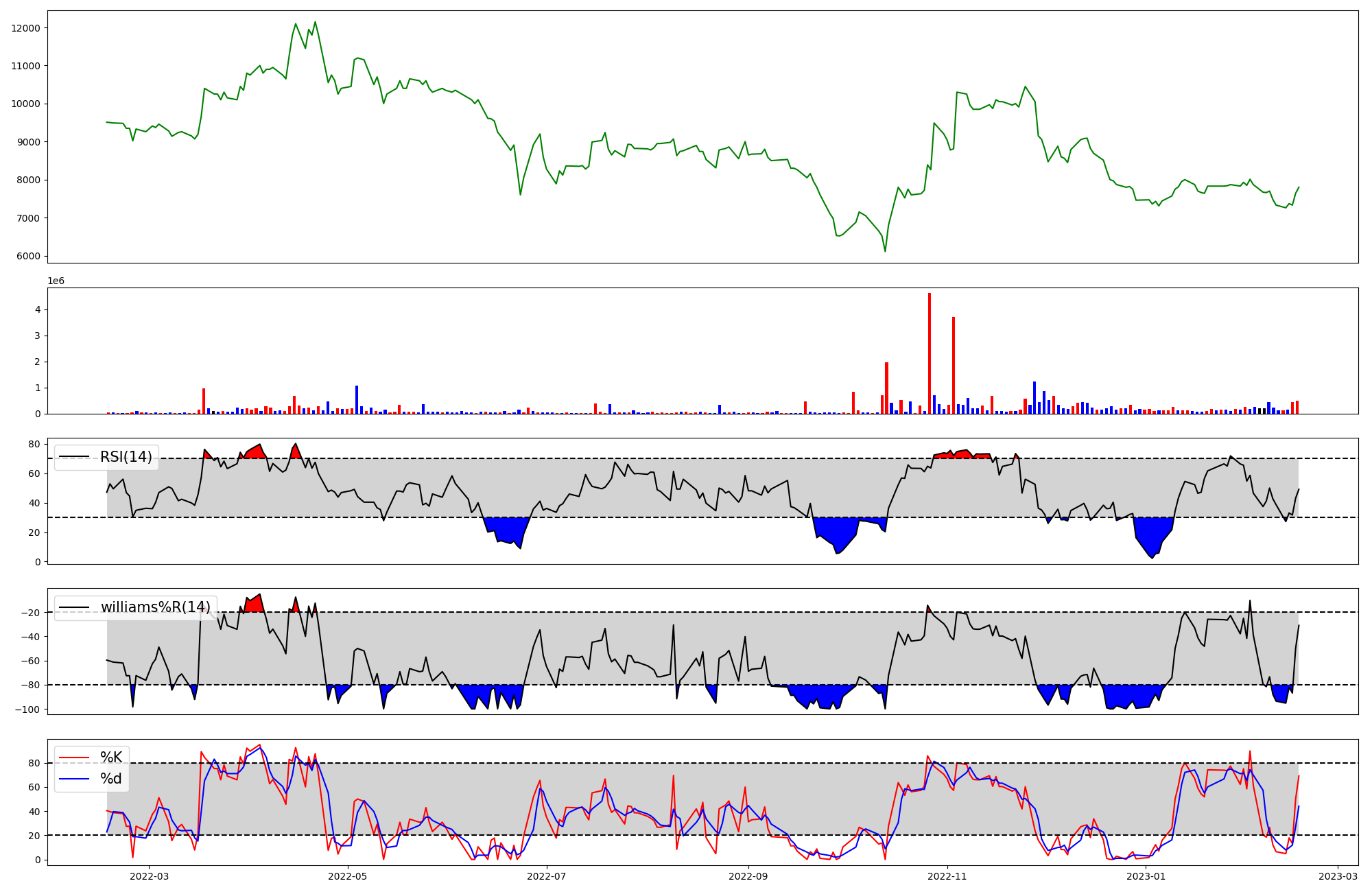Click the 2022-03 date tick label

[149, 876]
